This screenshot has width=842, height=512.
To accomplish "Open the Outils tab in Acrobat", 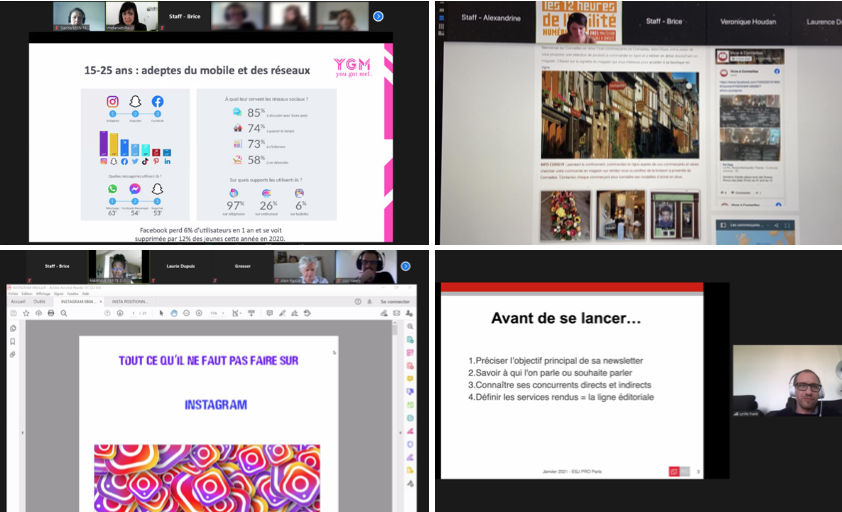I will 40,301.
